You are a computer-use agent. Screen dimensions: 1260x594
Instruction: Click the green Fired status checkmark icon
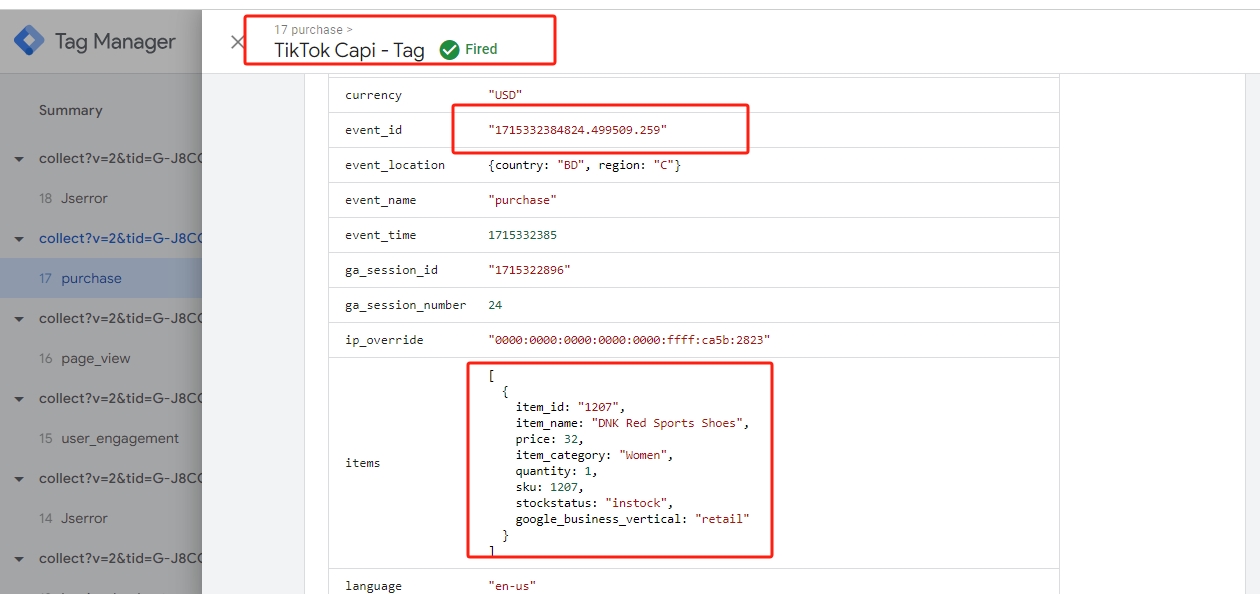[450, 49]
